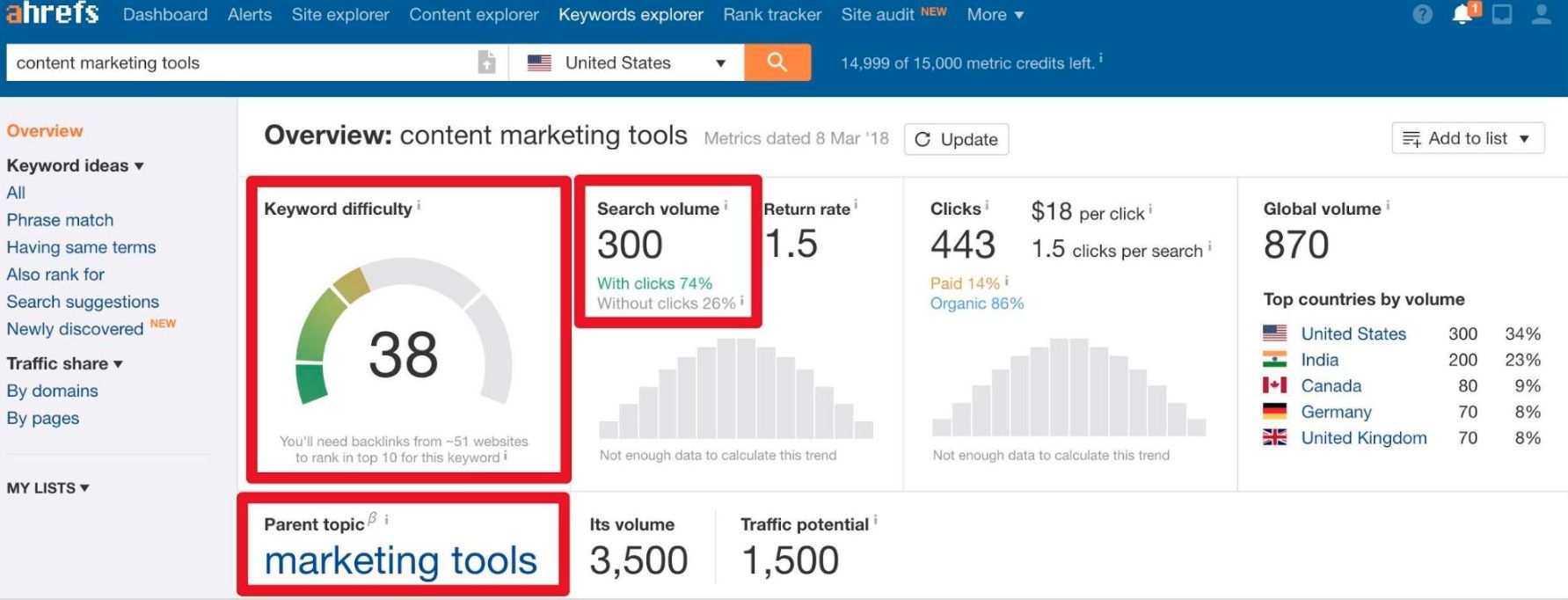The height and width of the screenshot is (600, 1568).
Task: Click the With clicks 74% label
Action: (x=654, y=283)
